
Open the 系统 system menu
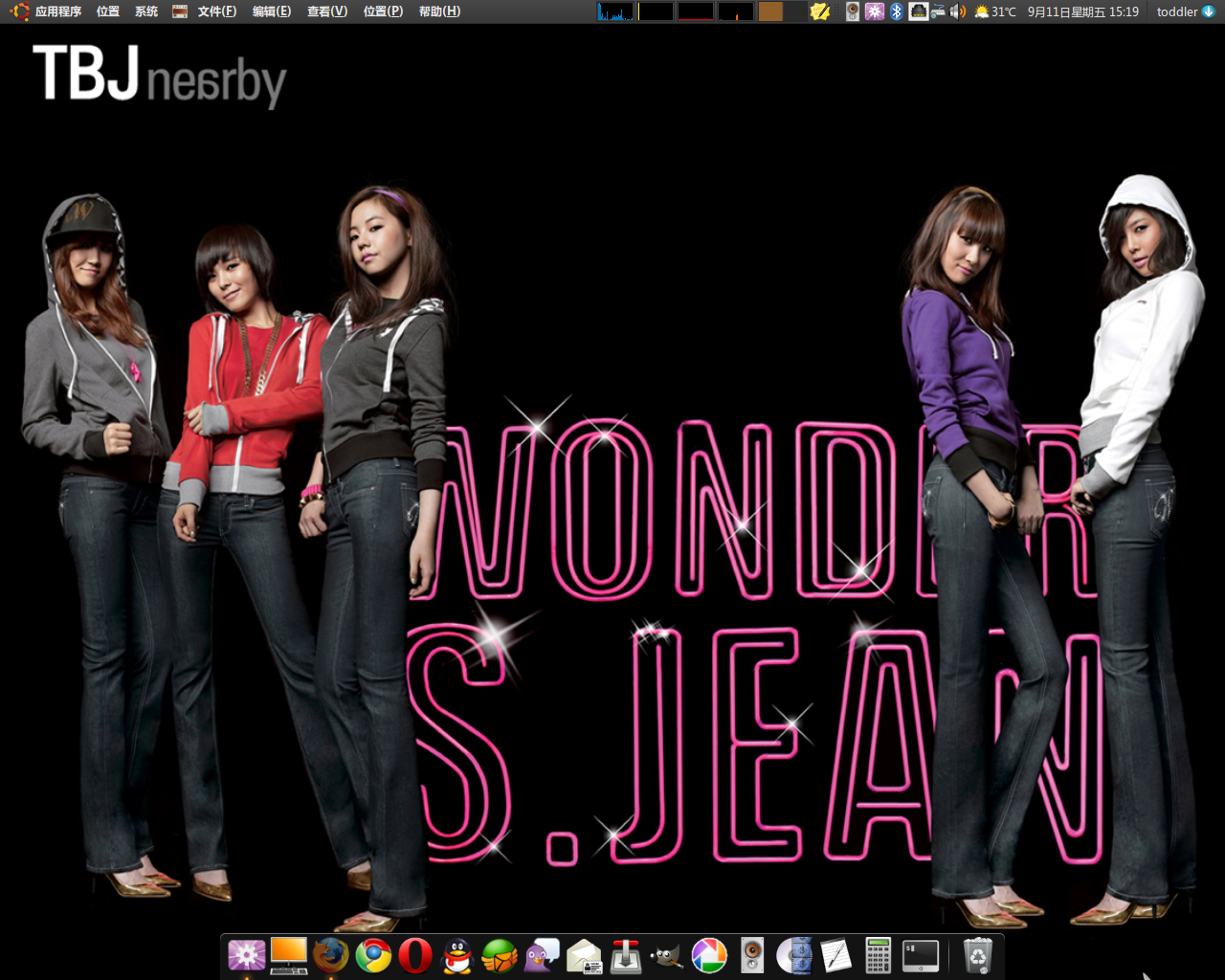[x=146, y=11]
